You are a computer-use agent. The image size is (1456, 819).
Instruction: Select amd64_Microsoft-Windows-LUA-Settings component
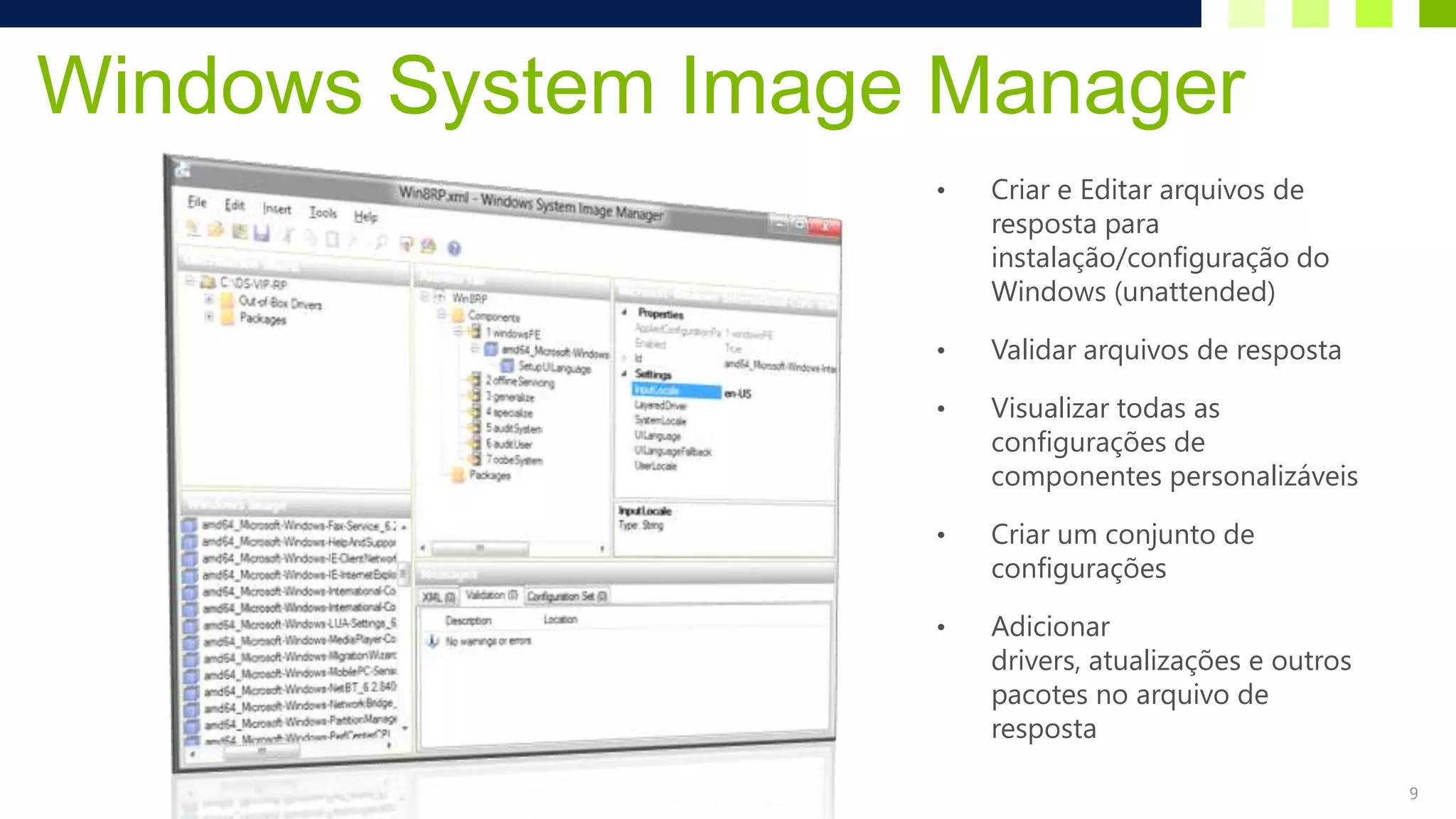pyautogui.click(x=299, y=624)
